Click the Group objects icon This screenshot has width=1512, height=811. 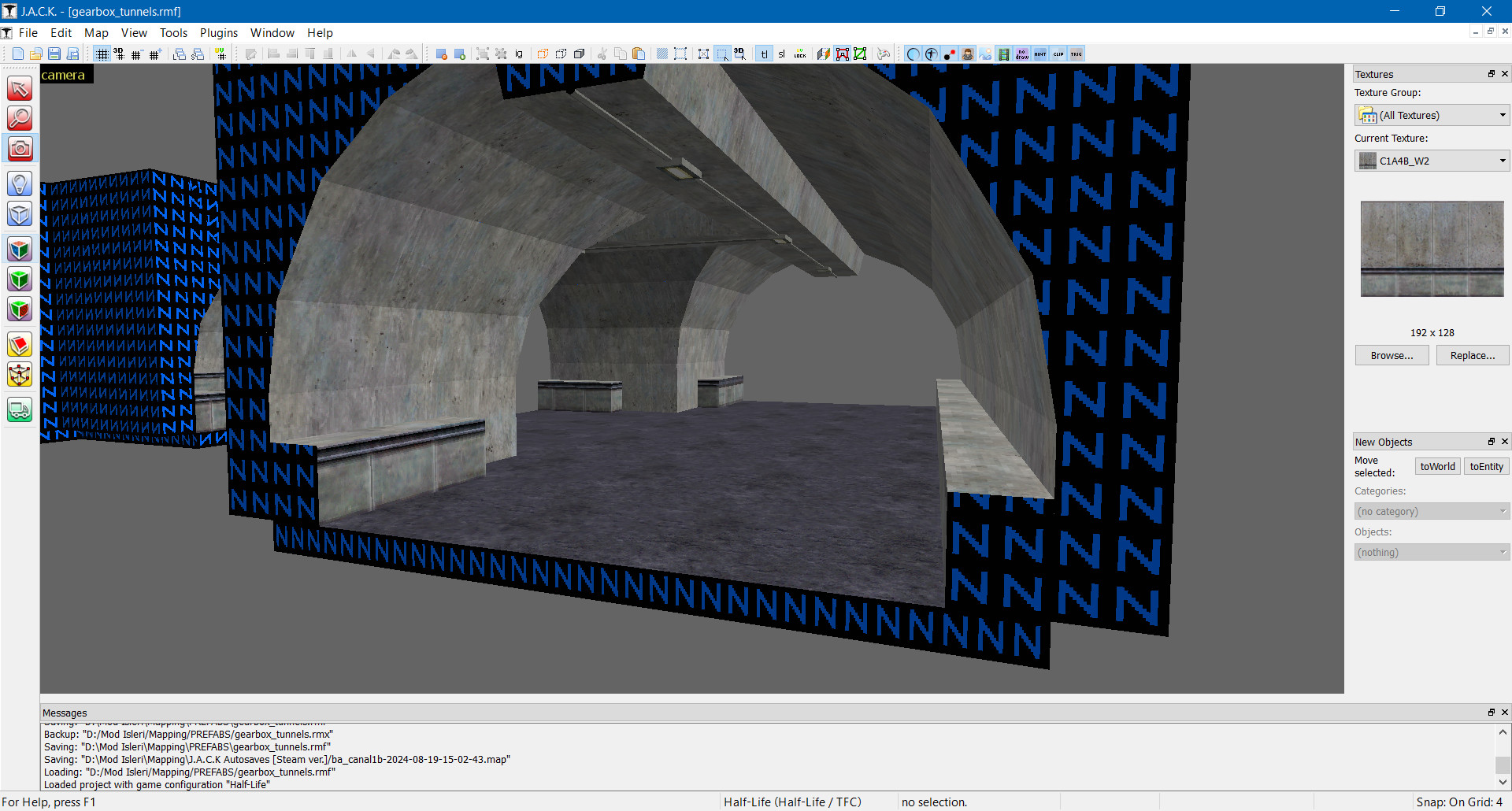pos(483,54)
